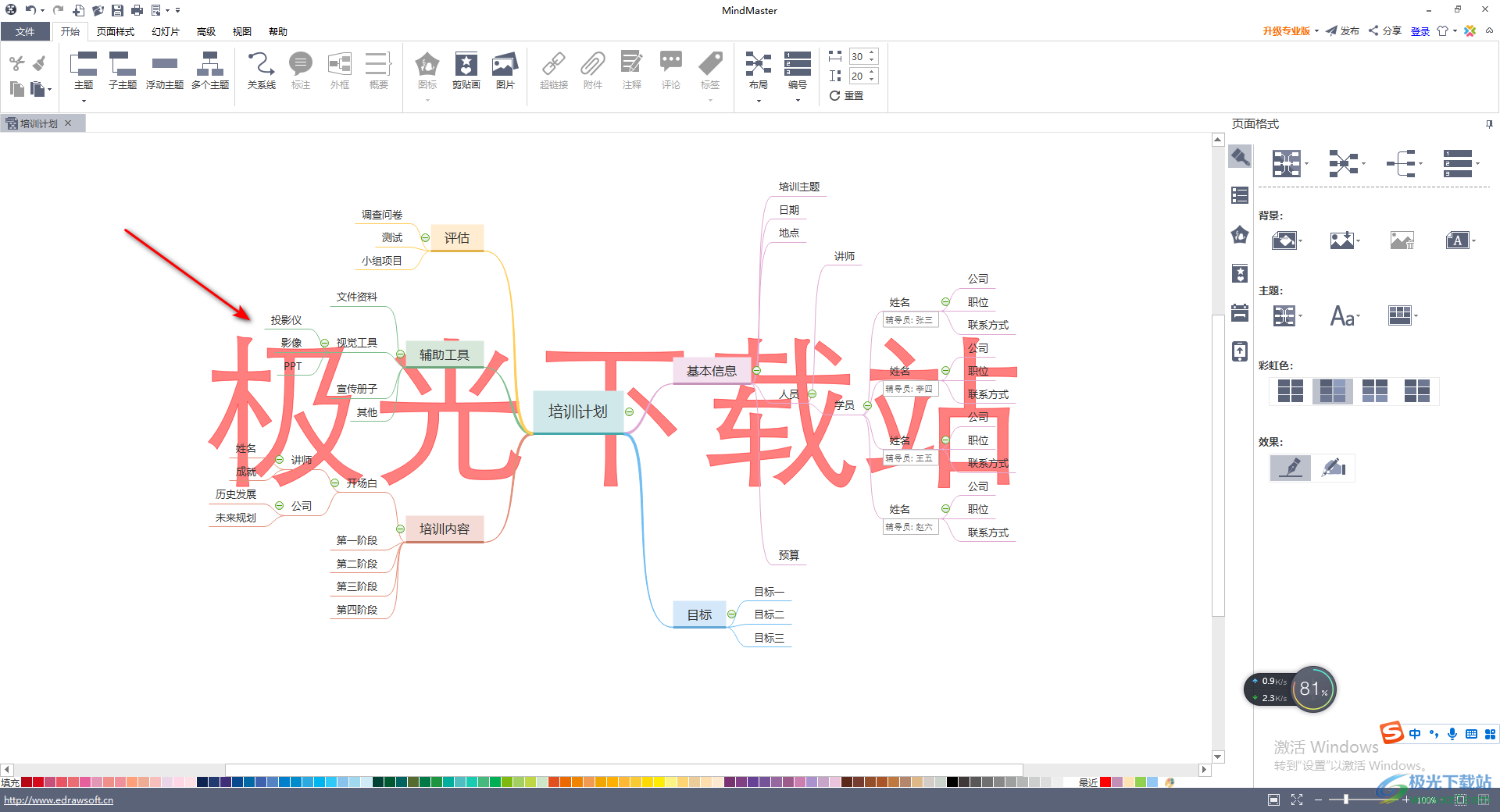
Task: Open the clipart panel in right sidebar
Action: coord(1240,273)
